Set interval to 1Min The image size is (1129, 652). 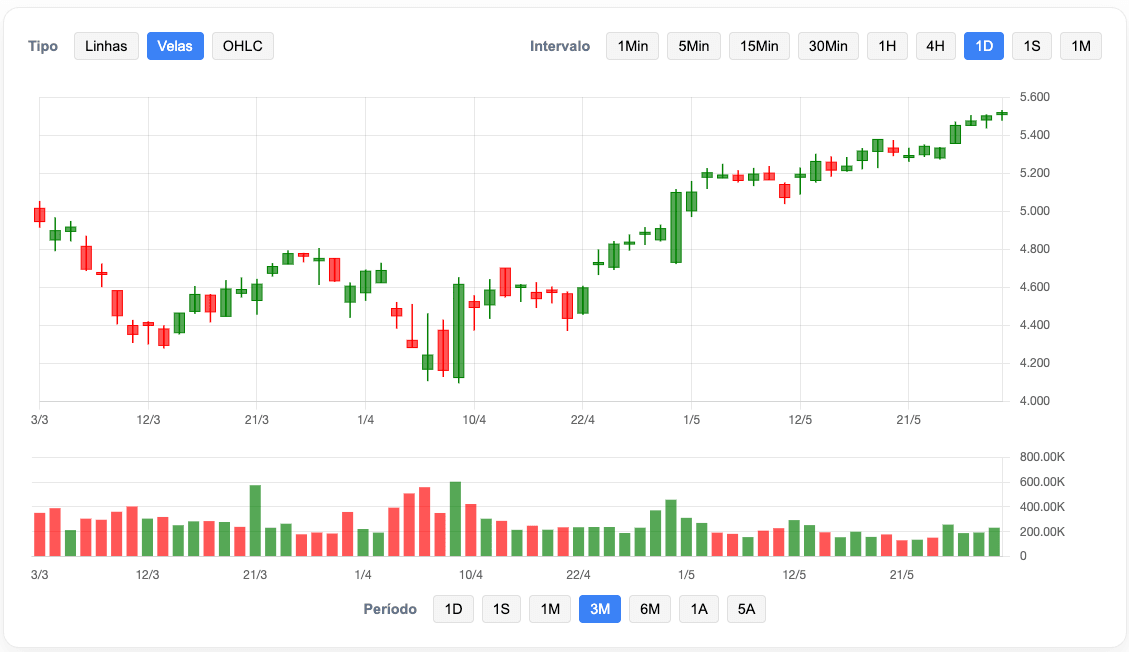coord(632,46)
